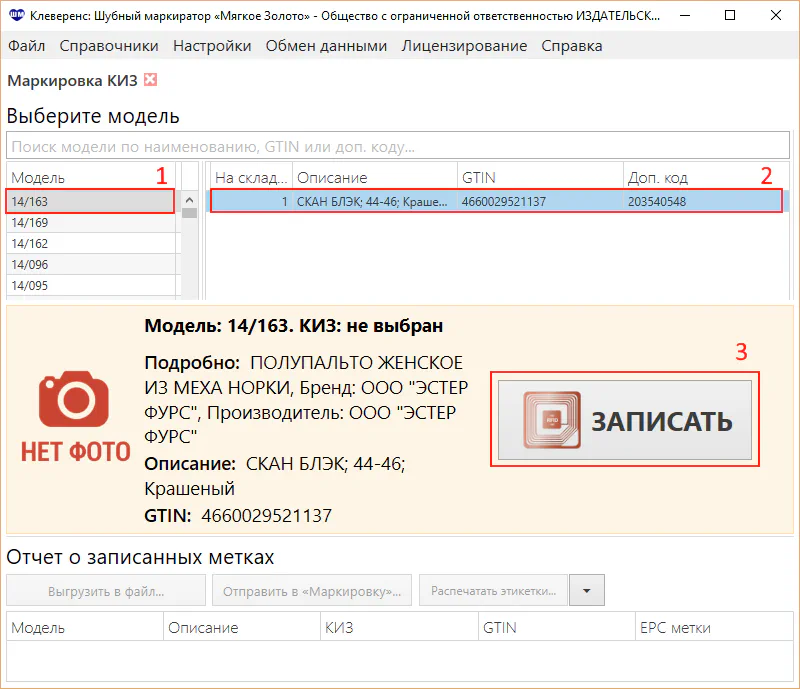The width and height of the screenshot is (800, 689).
Task: Click the Клеверенс app icon in title bar
Action: (x=15, y=16)
